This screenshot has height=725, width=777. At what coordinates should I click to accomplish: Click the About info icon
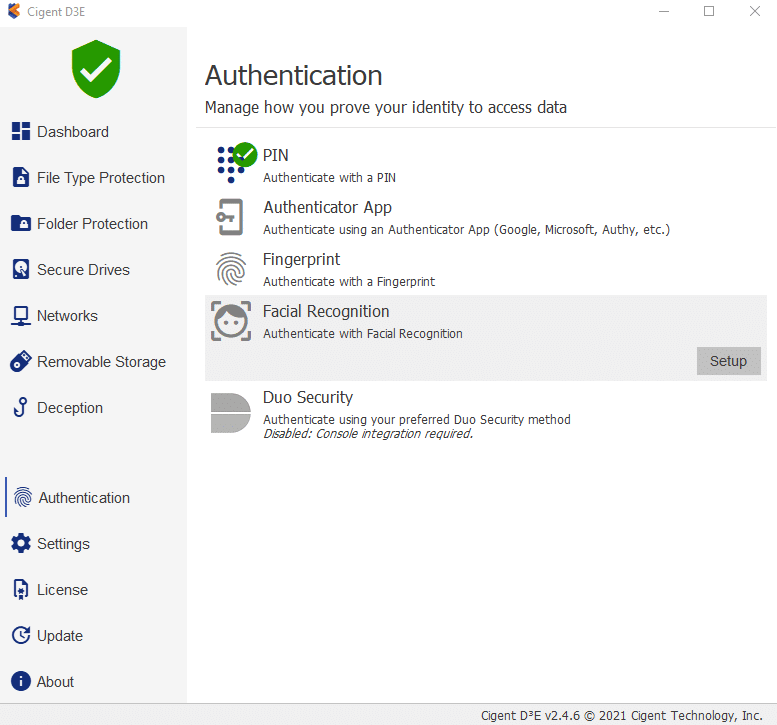tap(21, 681)
